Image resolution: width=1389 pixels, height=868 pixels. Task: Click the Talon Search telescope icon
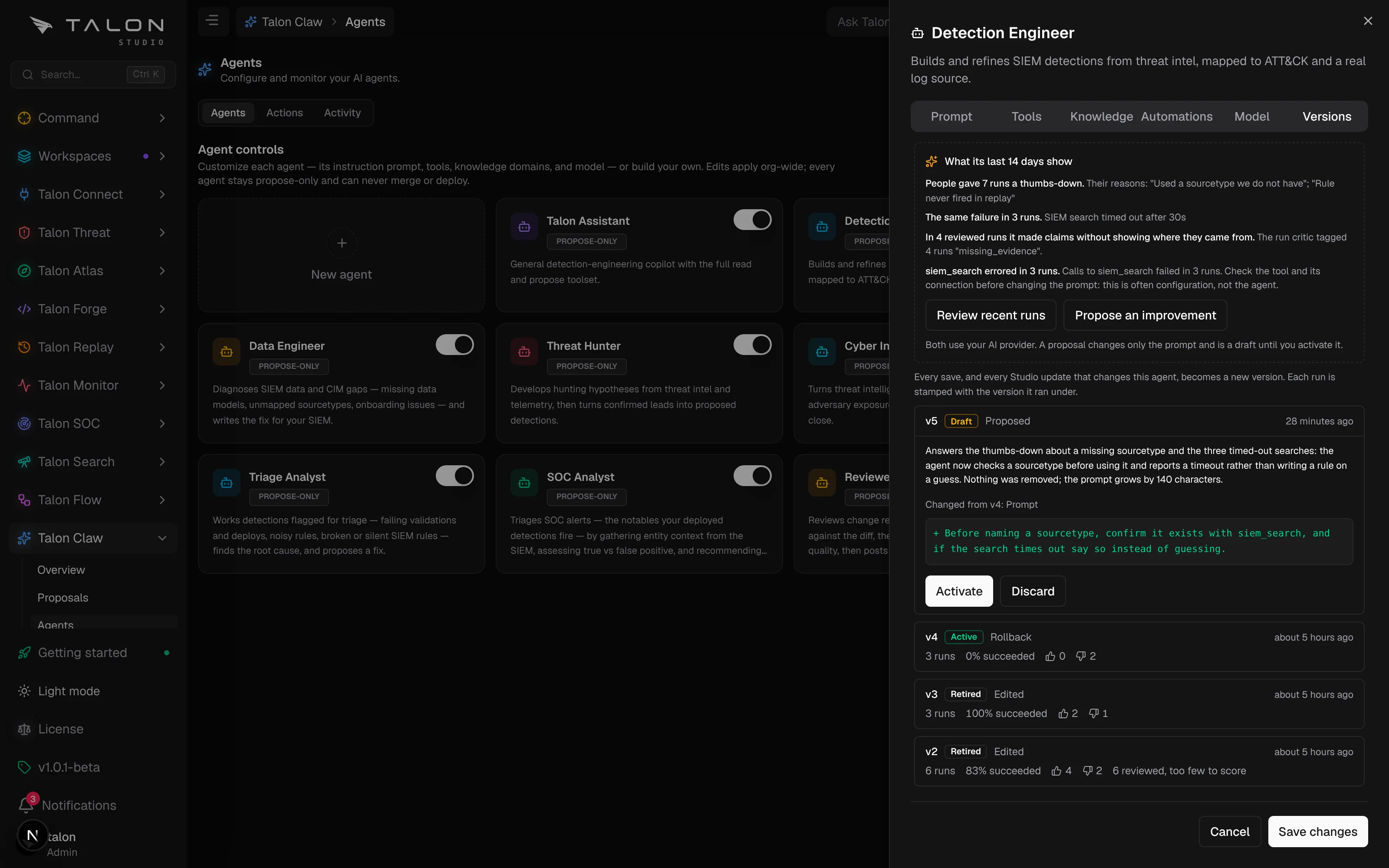coord(24,461)
